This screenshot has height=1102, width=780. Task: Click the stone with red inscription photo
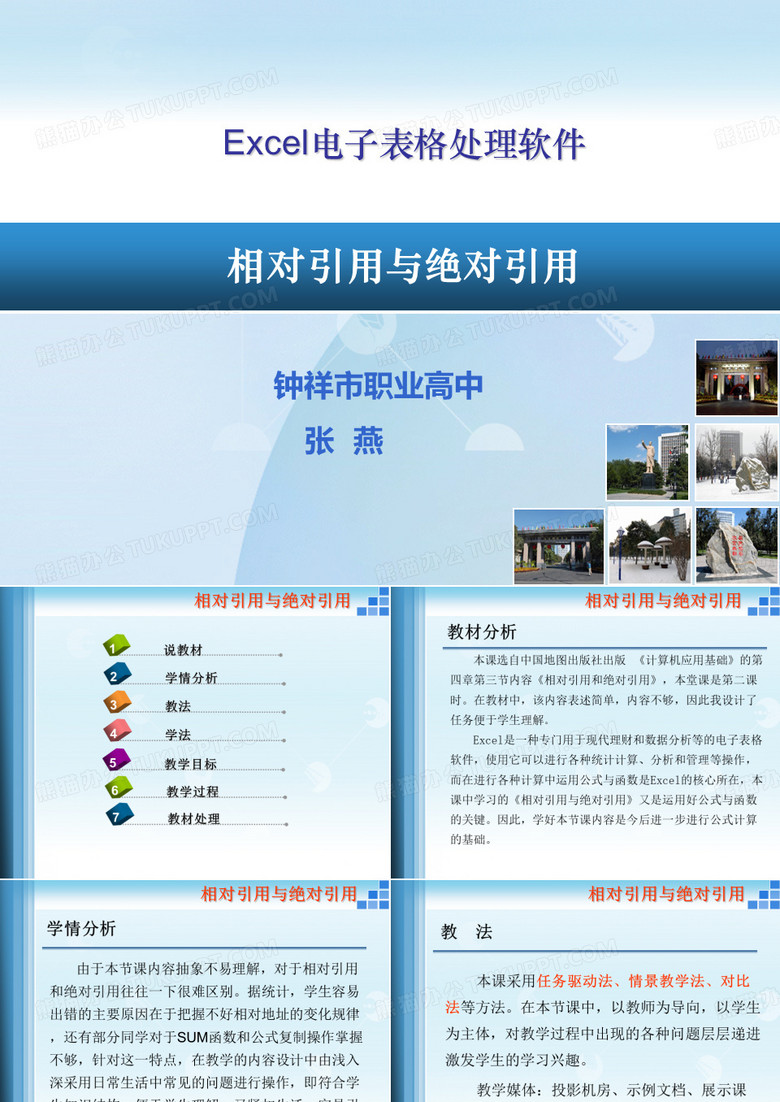tap(736, 546)
